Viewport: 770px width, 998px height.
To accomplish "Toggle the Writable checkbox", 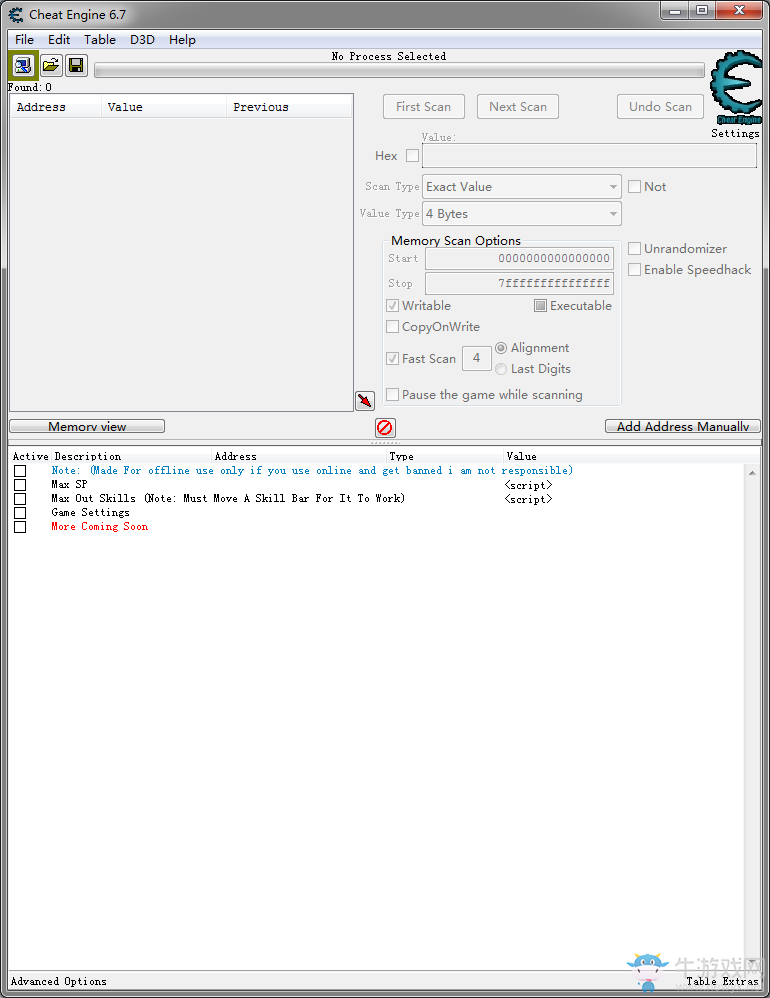I will pyautogui.click(x=393, y=306).
